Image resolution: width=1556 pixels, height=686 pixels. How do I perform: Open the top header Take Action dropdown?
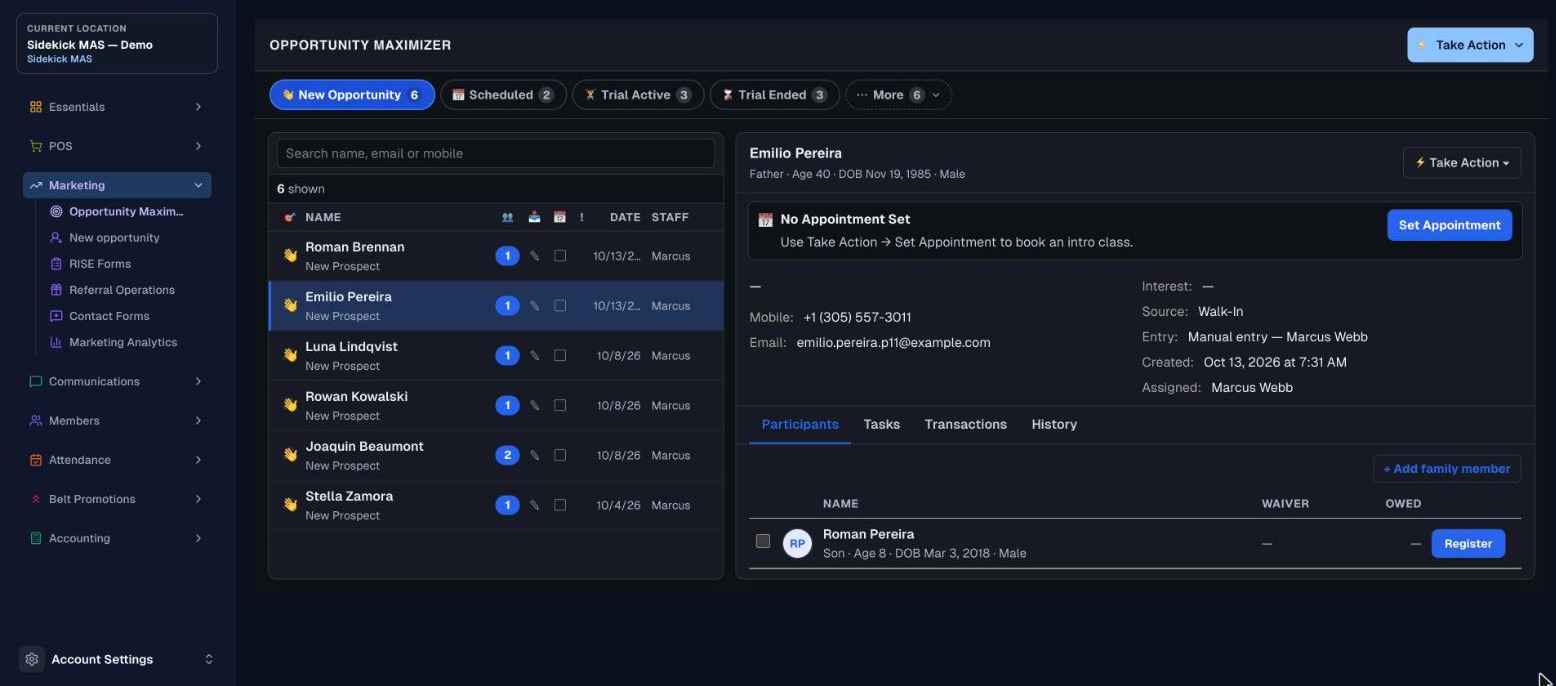pos(1470,45)
